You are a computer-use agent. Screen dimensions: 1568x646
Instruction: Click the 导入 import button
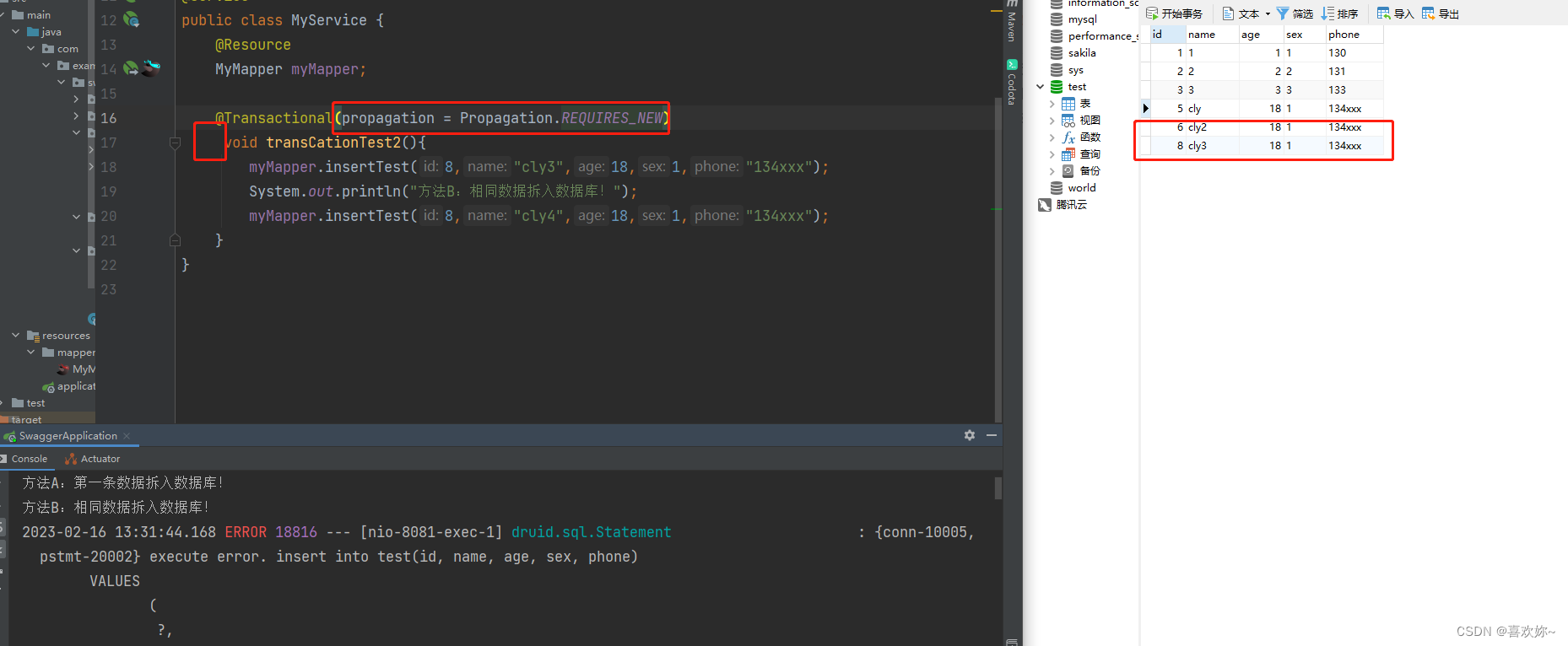(x=1395, y=13)
